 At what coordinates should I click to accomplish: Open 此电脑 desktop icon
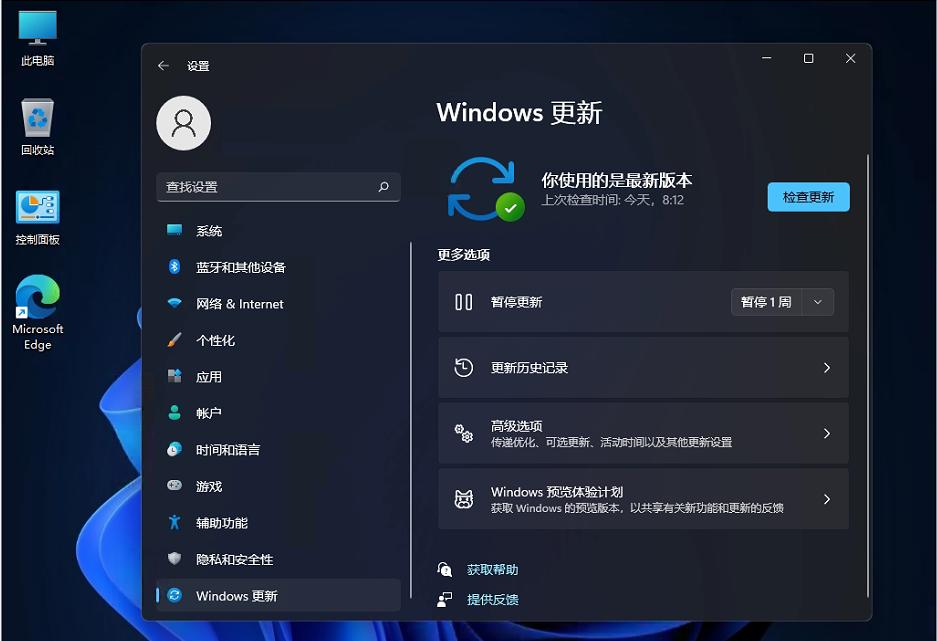click(37, 37)
